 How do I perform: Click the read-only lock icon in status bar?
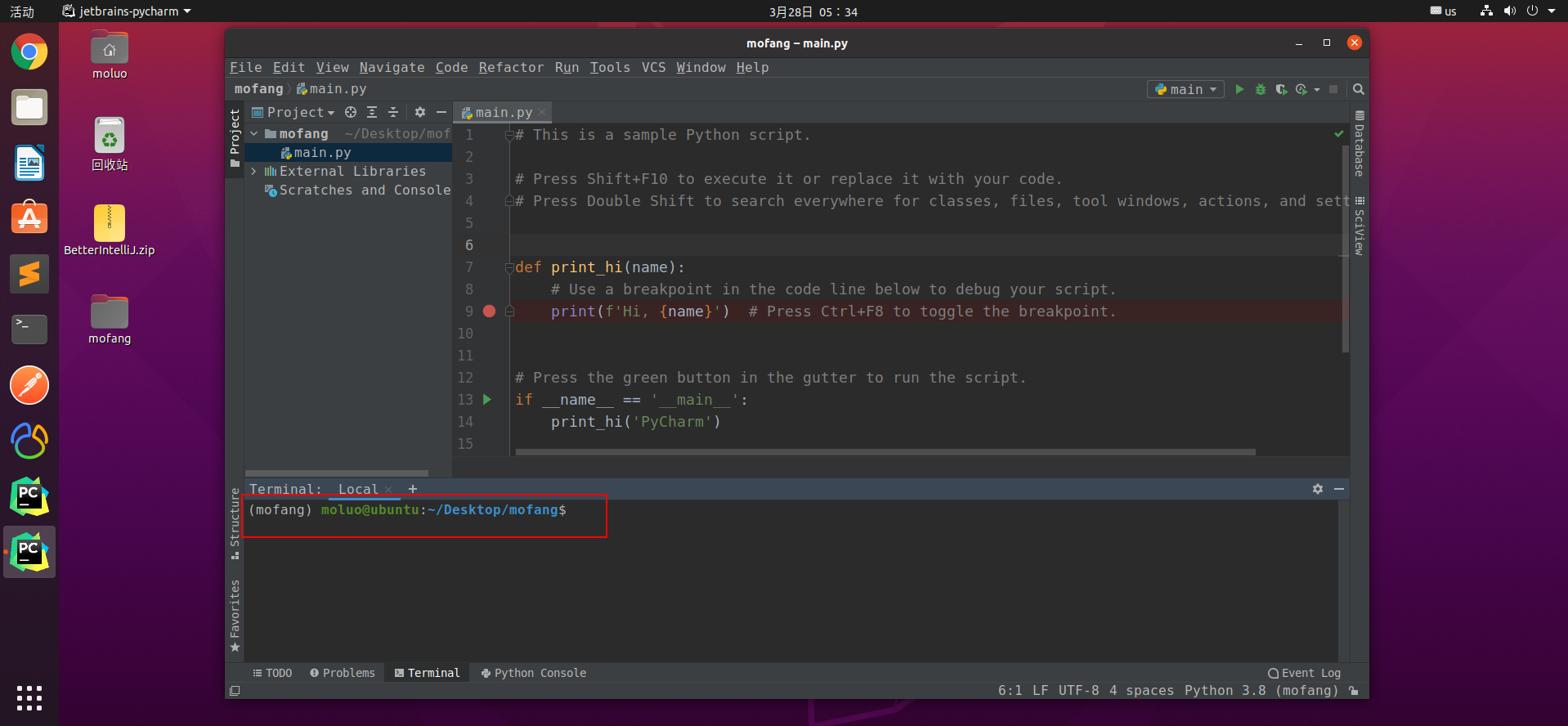pyautogui.click(x=1355, y=691)
